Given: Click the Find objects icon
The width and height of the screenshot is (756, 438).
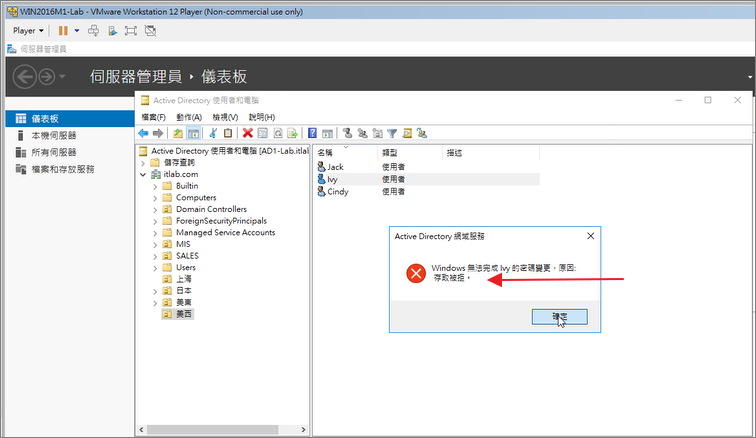Looking at the screenshot, I should [x=407, y=133].
